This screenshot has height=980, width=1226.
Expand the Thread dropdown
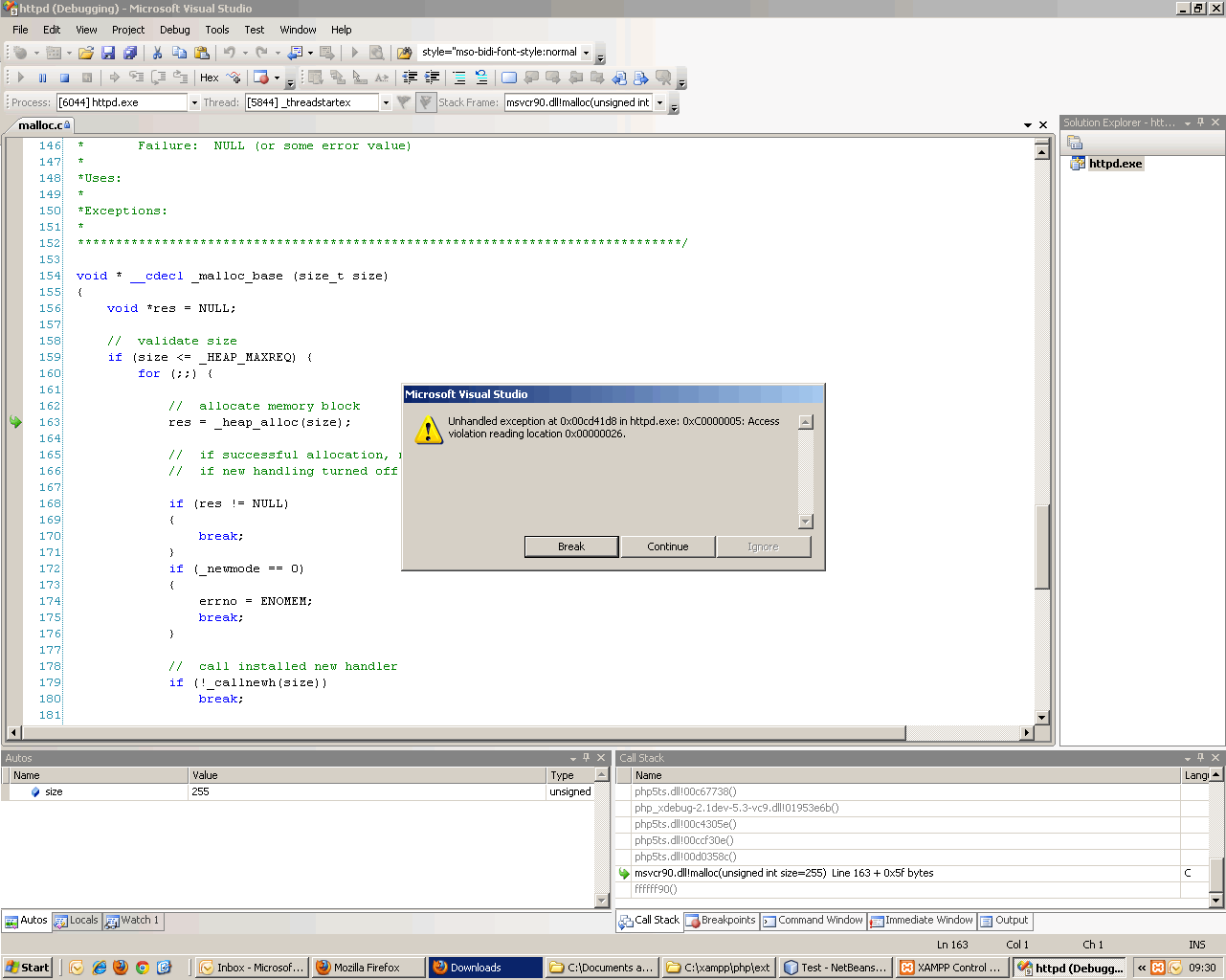click(386, 102)
